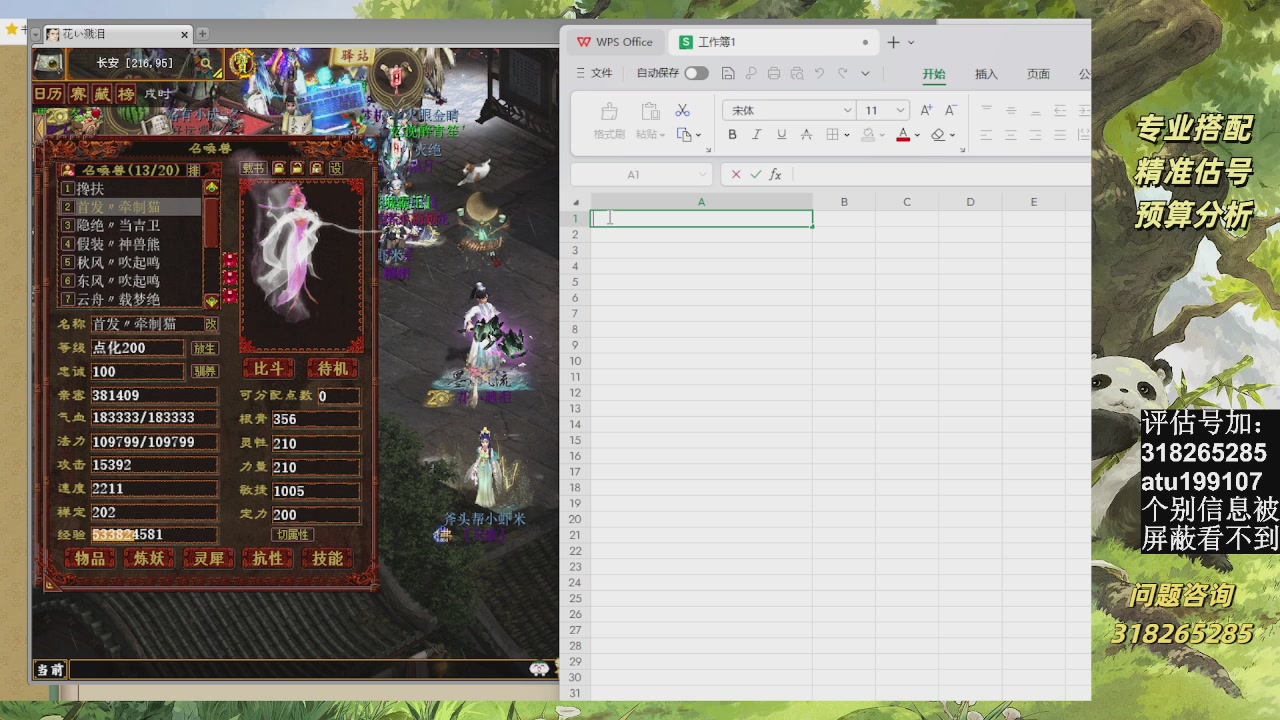
Task: Open the font size 11 dropdown
Action: [x=900, y=110]
